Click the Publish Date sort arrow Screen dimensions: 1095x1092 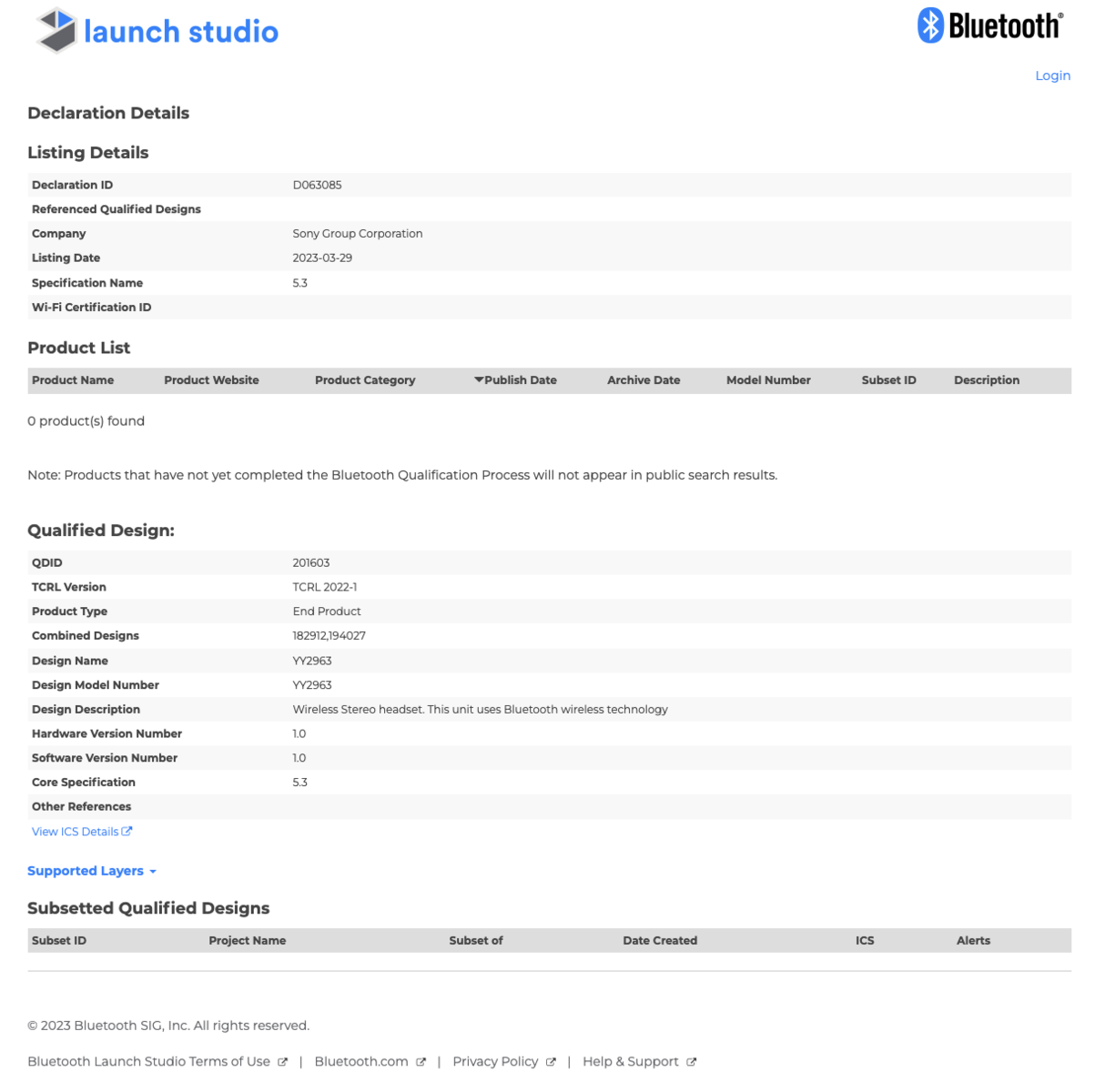479,380
